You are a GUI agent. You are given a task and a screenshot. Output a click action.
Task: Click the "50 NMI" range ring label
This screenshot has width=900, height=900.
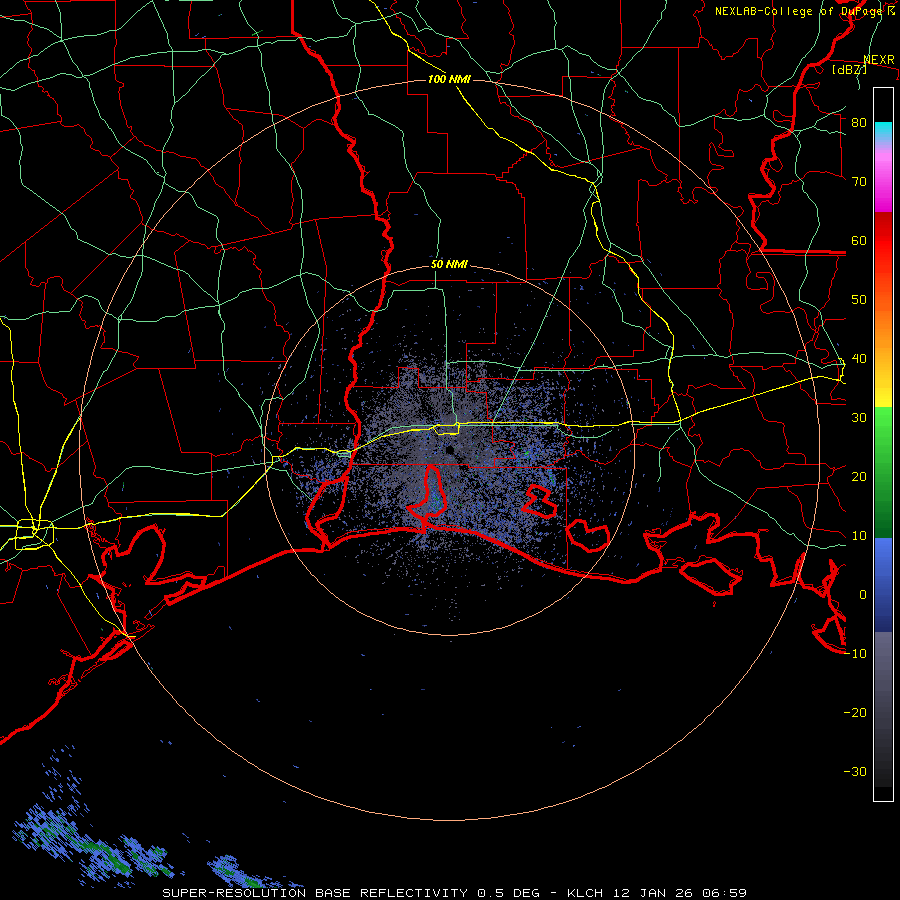pyautogui.click(x=449, y=264)
